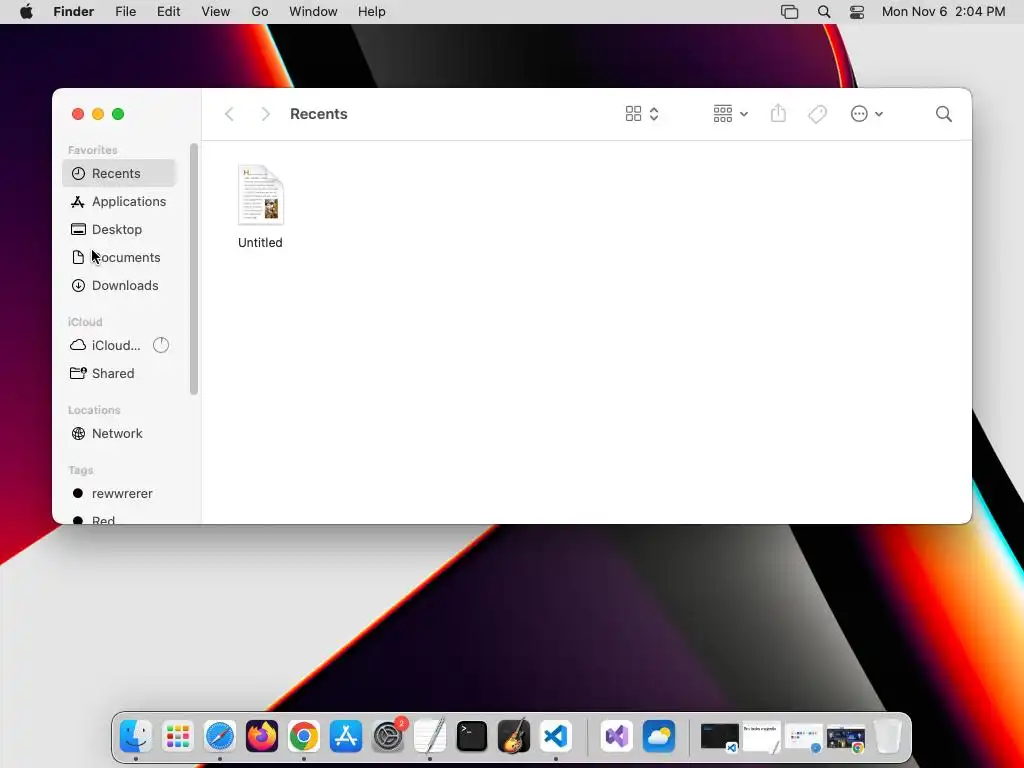Click the Finder icon in the Dock

coord(136,737)
